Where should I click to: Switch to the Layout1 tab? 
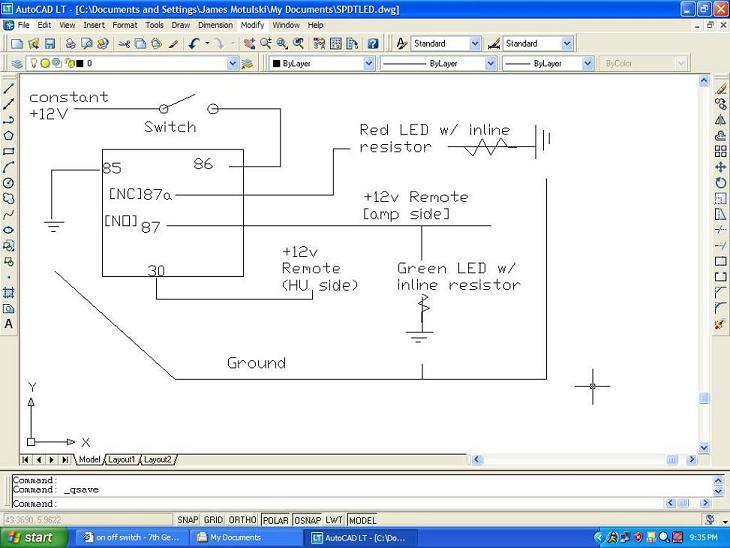point(121,460)
